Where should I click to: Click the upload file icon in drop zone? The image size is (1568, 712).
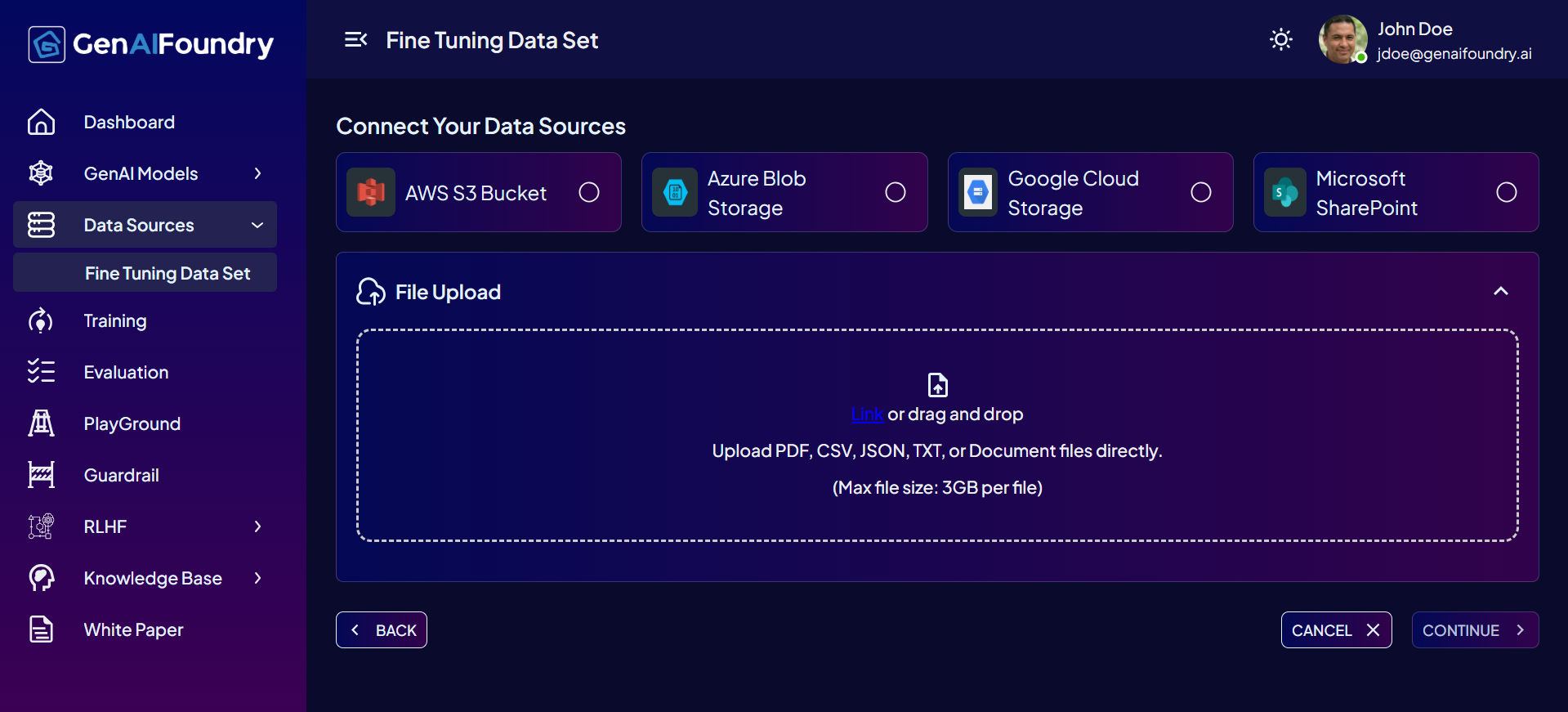[x=938, y=384]
